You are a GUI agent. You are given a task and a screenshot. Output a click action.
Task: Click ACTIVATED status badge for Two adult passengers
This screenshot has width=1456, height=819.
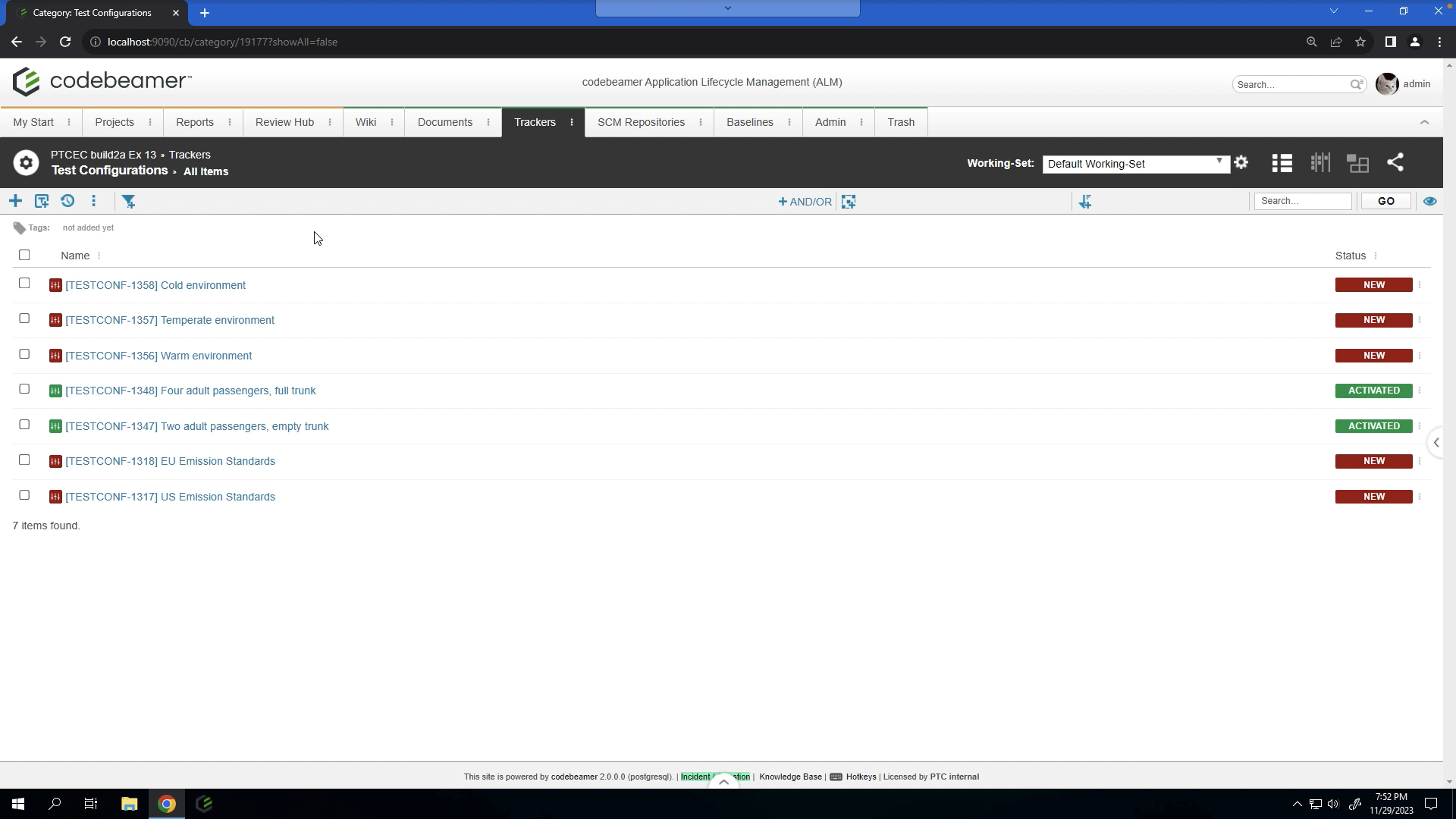(x=1374, y=426)
